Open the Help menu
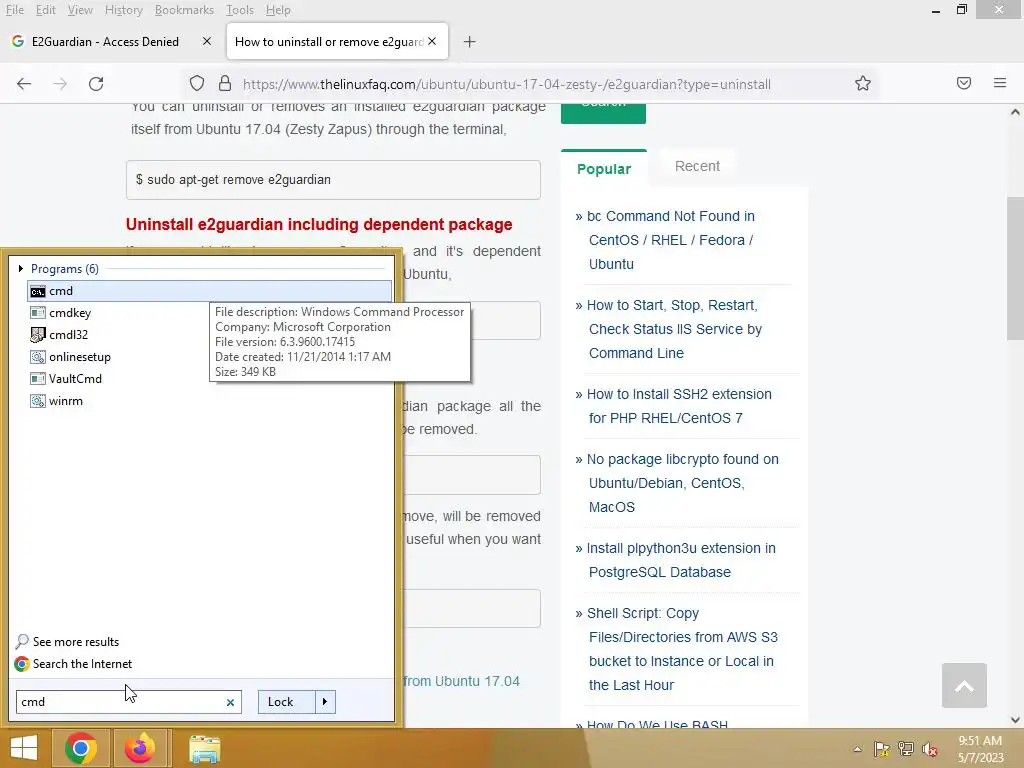 tap(278, 10)
